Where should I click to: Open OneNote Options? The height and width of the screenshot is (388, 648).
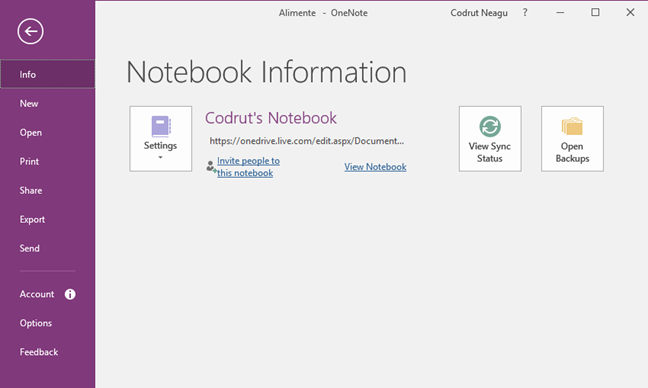[48, 323]
